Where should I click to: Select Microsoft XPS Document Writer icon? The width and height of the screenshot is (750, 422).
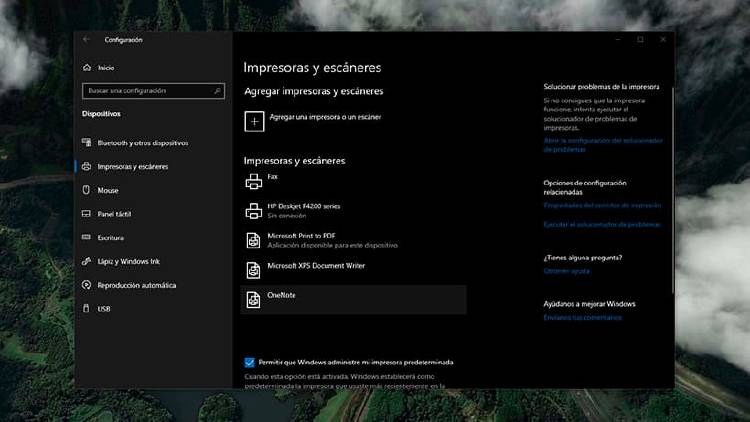(254, 270)
